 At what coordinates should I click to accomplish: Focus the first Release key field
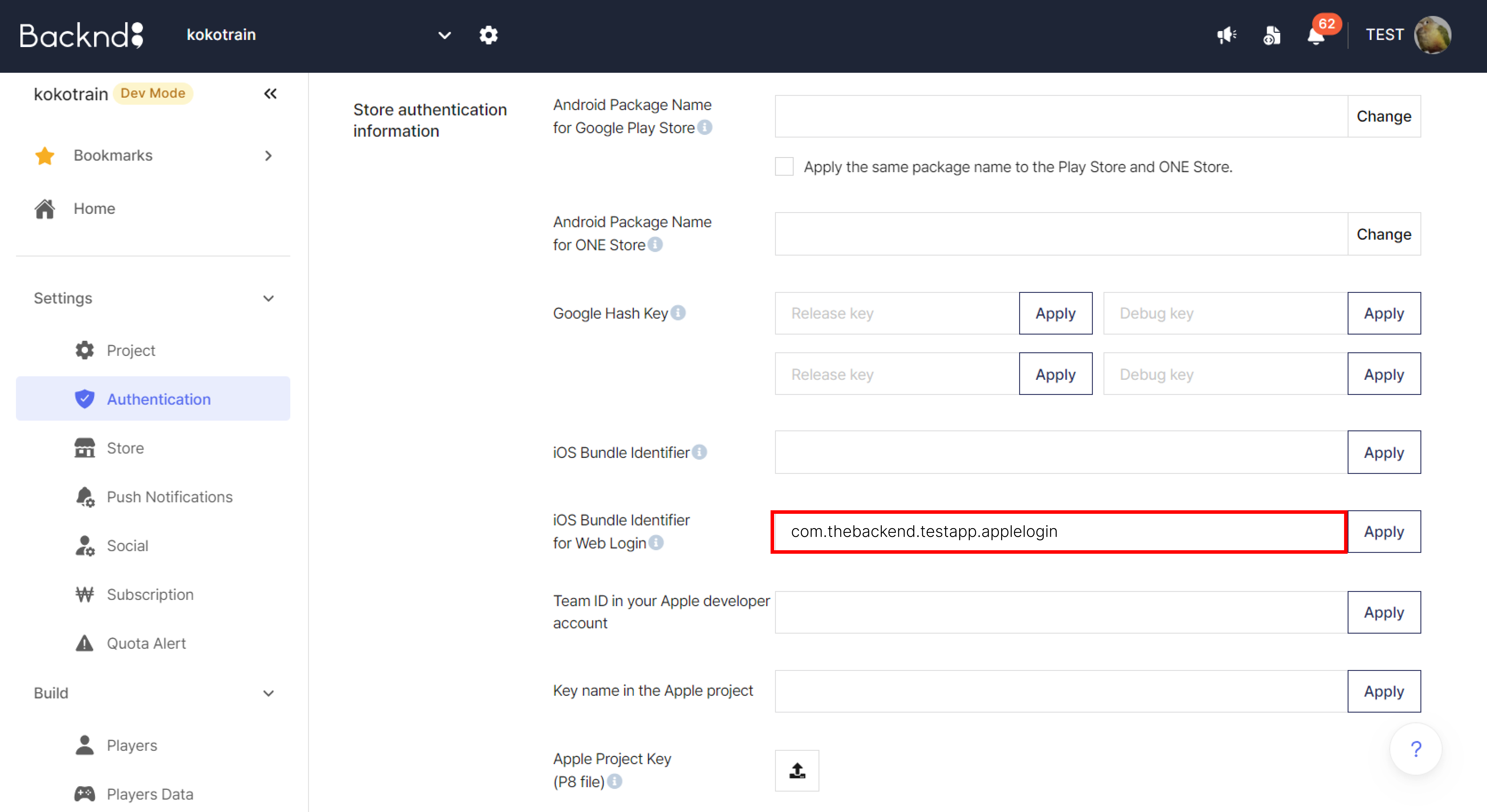point(897,313)
